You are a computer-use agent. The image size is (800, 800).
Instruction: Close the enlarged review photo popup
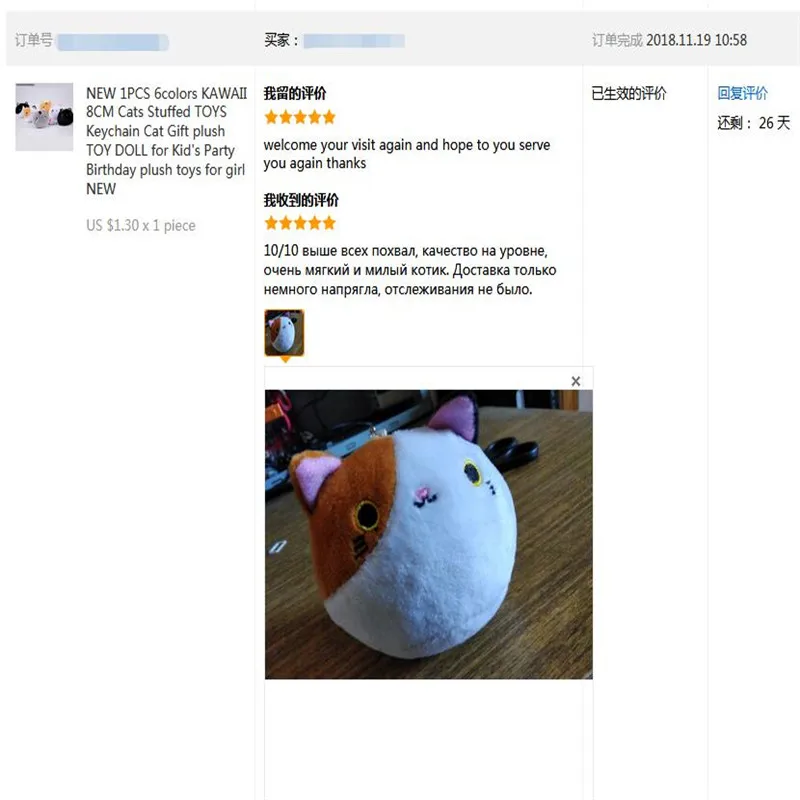[576, 381]
